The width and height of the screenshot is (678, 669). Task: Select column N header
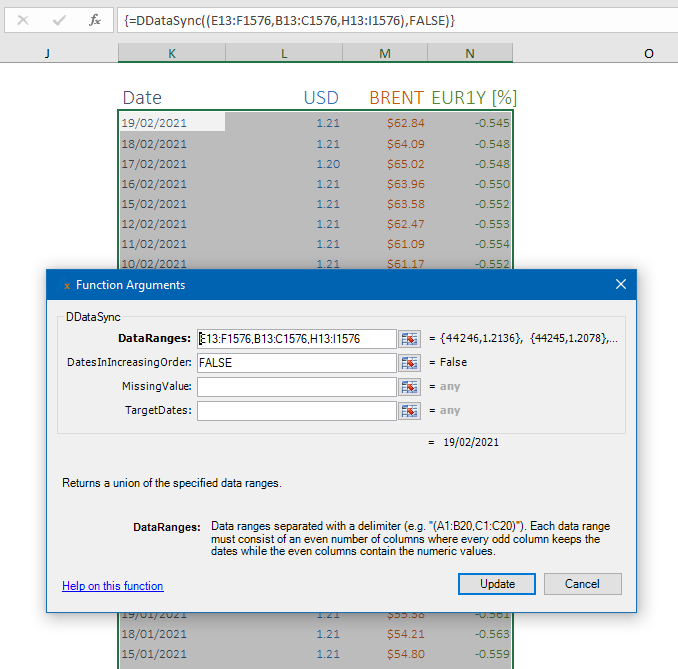pyautogui.click(x=470, y=53)
